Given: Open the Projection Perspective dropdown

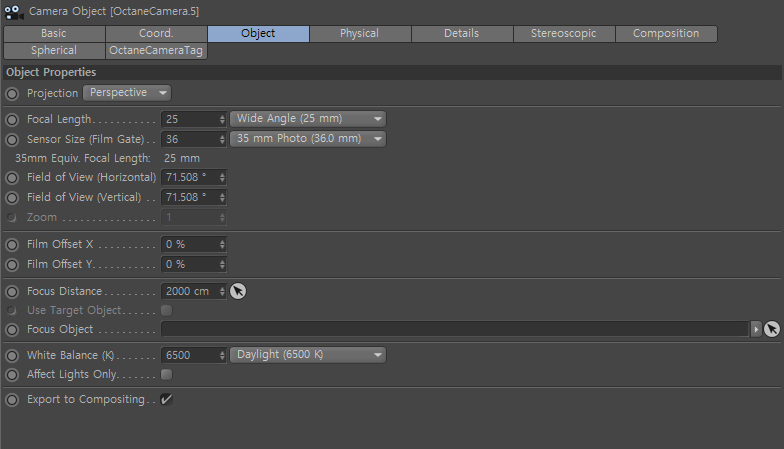Looking at the screenshot, I should 127,93.
